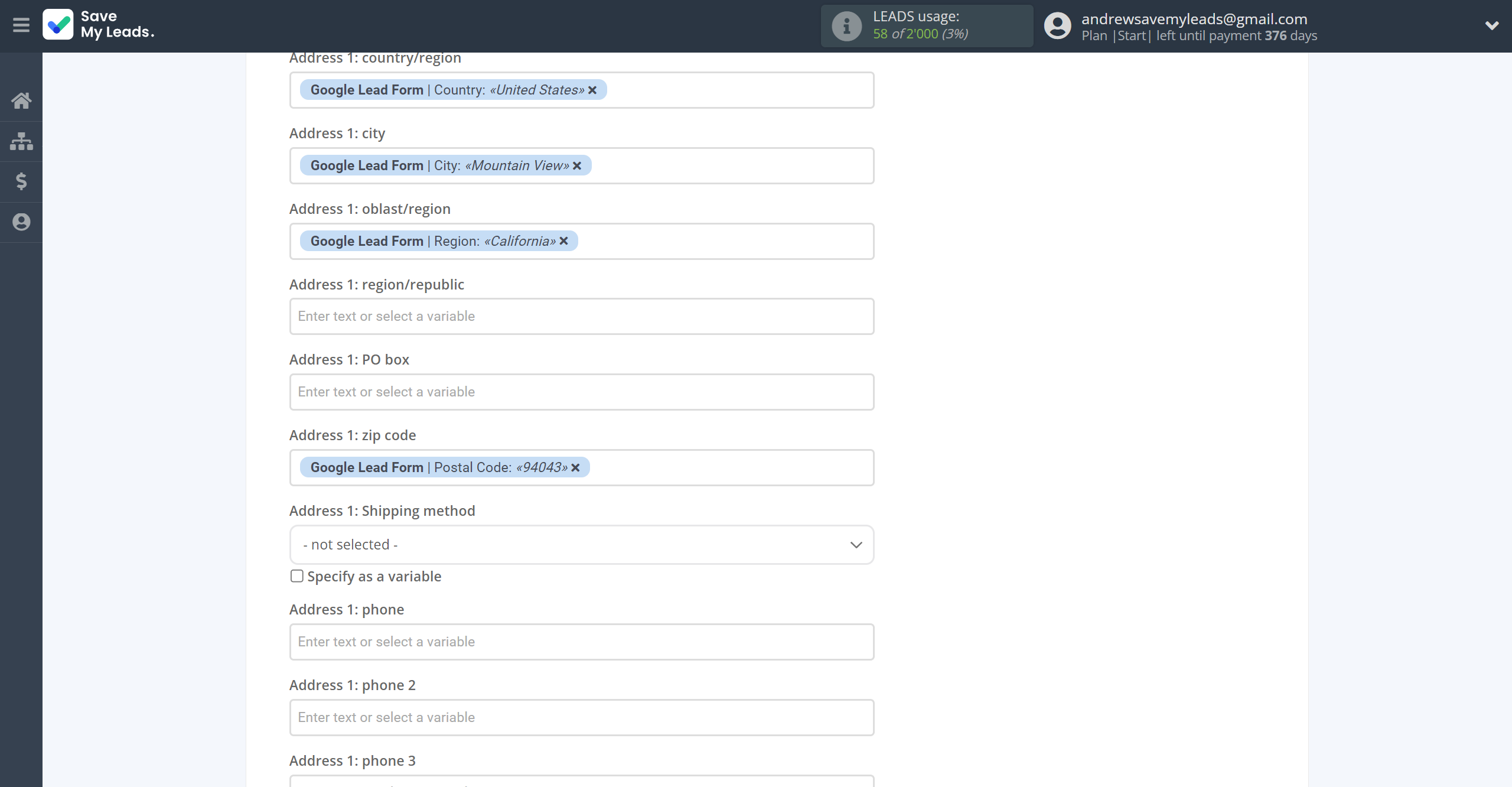The width and height of the screenshot is (1512, 787).
Task: Open the hamburger menu icon
Action: click(x=21, y=25)
